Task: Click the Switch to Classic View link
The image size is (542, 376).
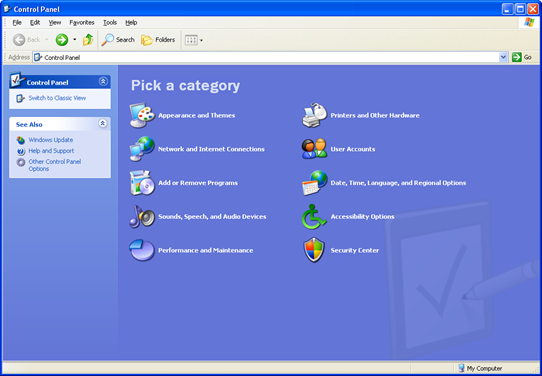Action: (57, 98)
